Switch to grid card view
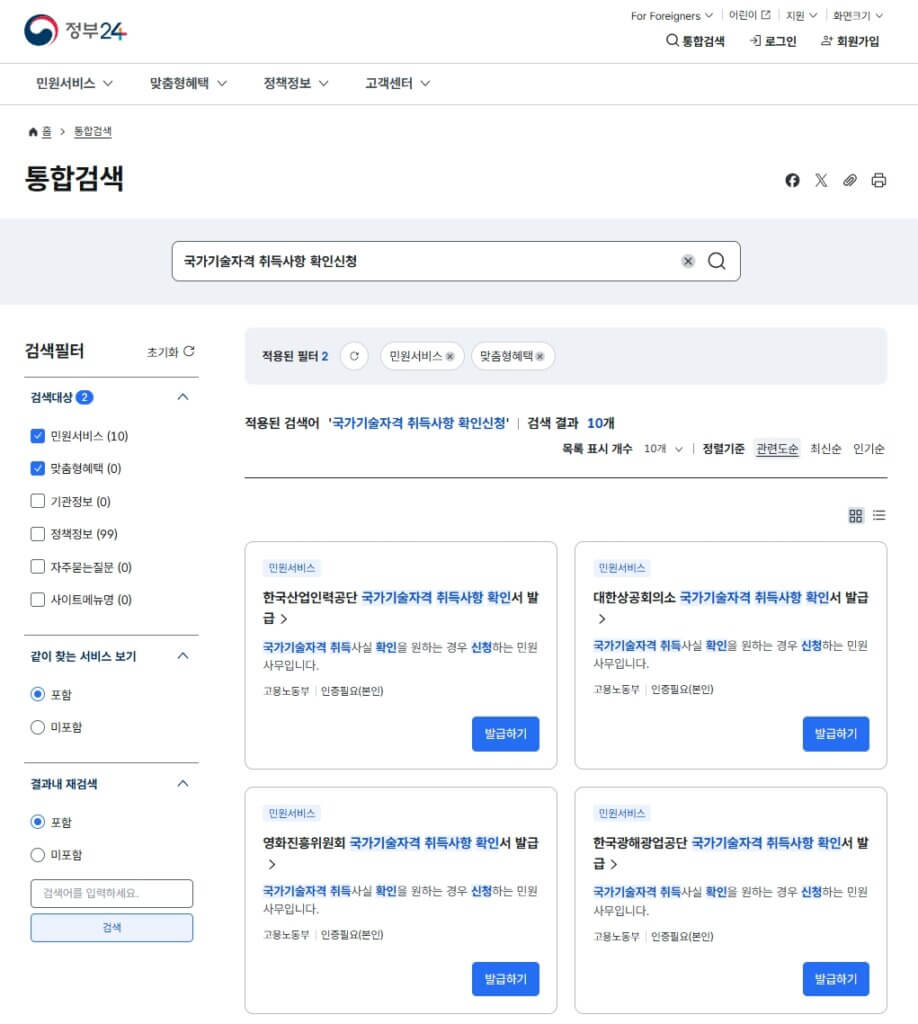 855,515
